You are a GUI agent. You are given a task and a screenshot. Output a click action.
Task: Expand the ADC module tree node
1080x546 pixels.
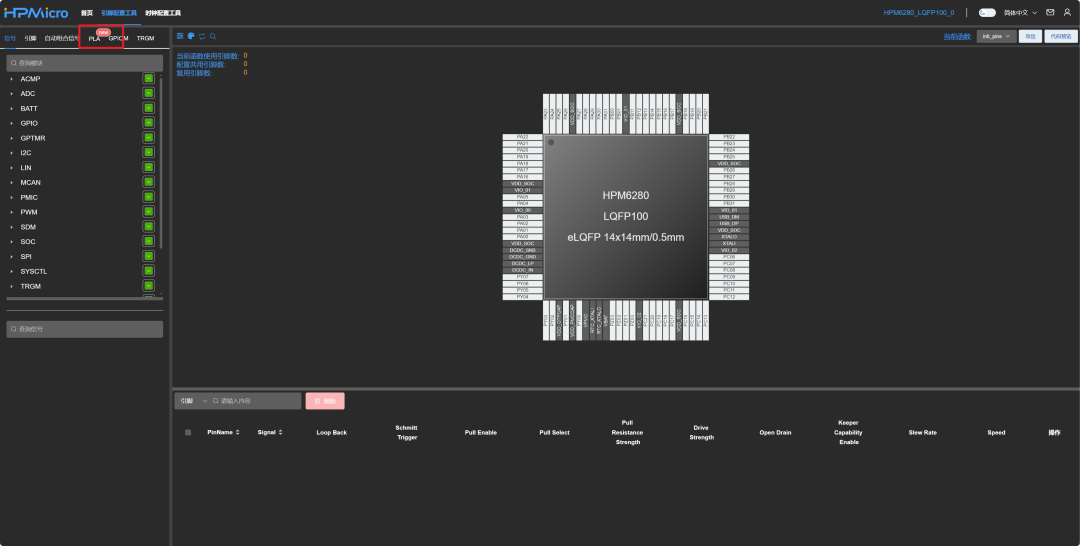point(12,94)
